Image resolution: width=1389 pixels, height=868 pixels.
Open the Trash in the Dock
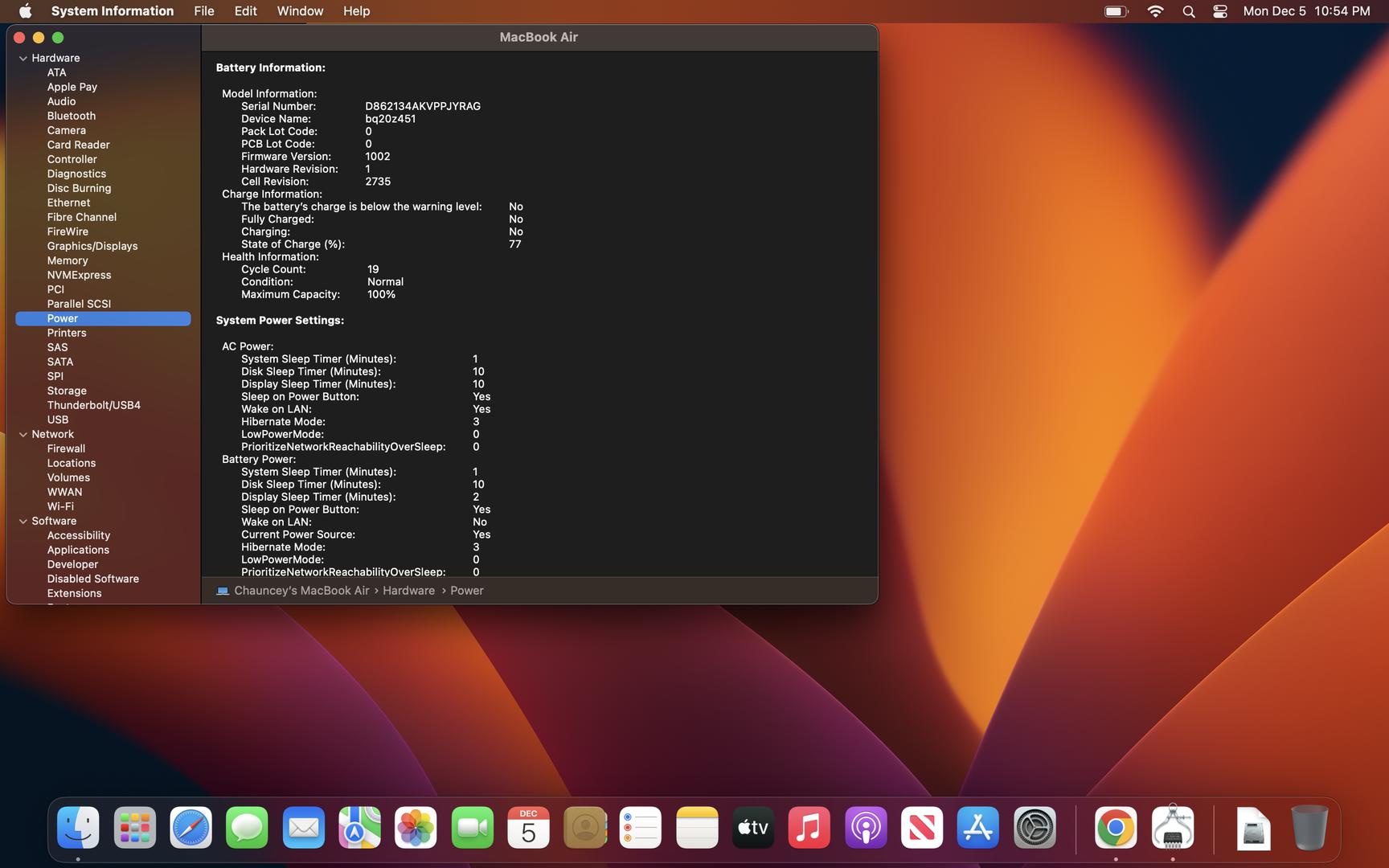click(x=1309, y=828)
